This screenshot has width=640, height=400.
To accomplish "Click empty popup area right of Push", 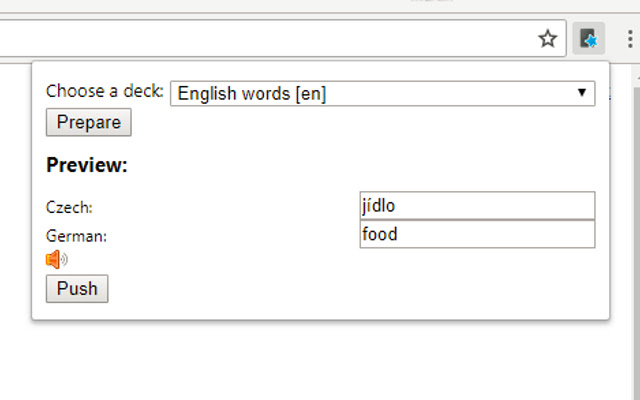I will pyautogui.click(x=350, y=289).
